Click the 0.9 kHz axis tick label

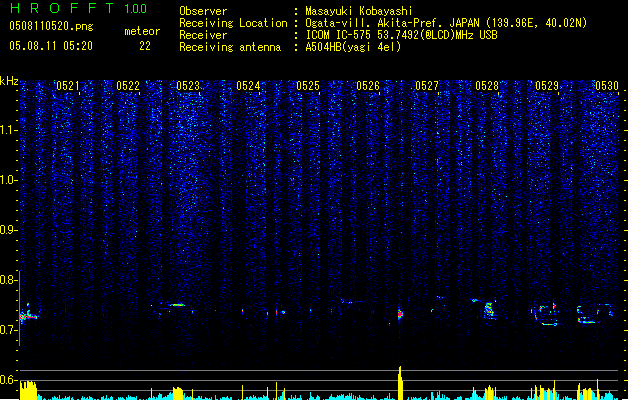(x=8, y=230)
